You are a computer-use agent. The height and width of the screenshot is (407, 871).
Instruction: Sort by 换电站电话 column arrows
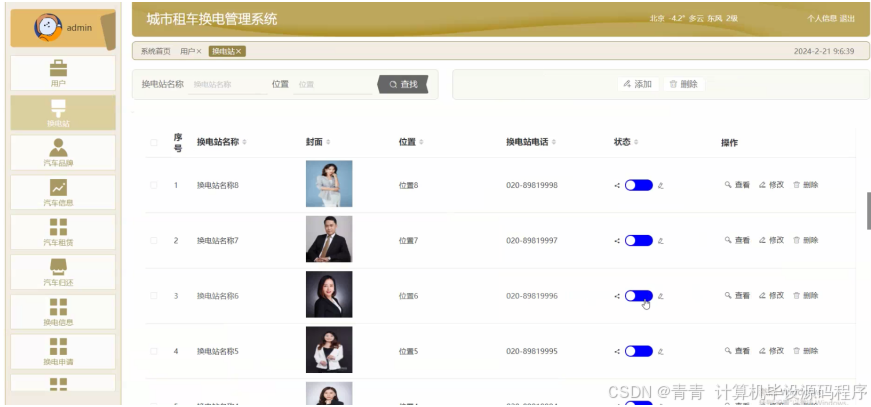(554, 143)
